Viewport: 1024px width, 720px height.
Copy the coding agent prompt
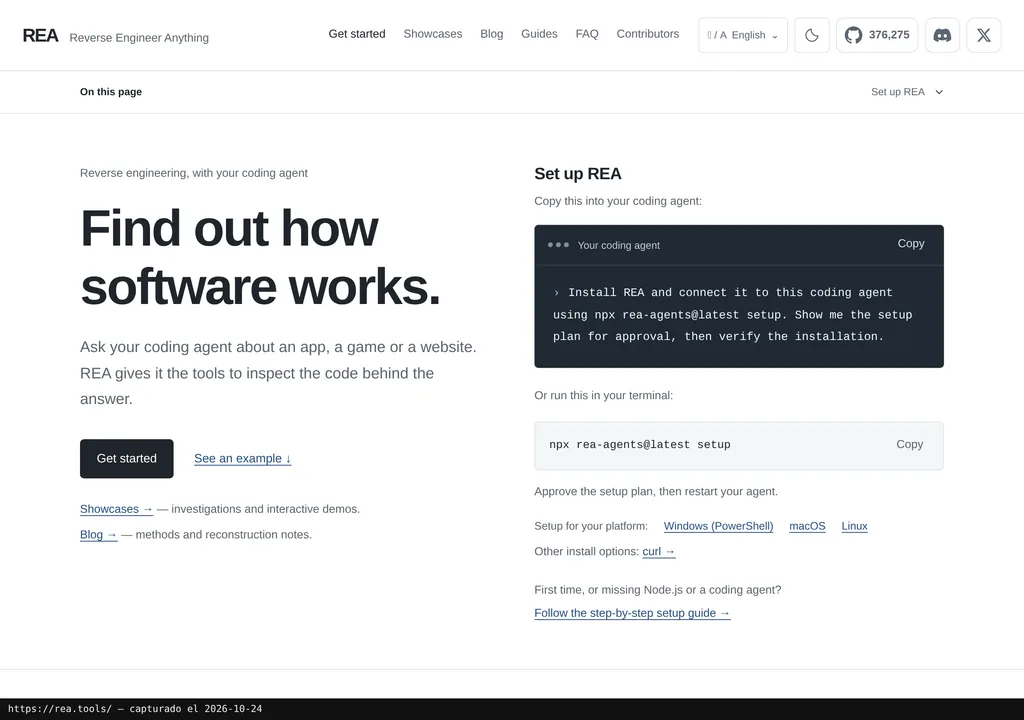click(x=911, y=244)
